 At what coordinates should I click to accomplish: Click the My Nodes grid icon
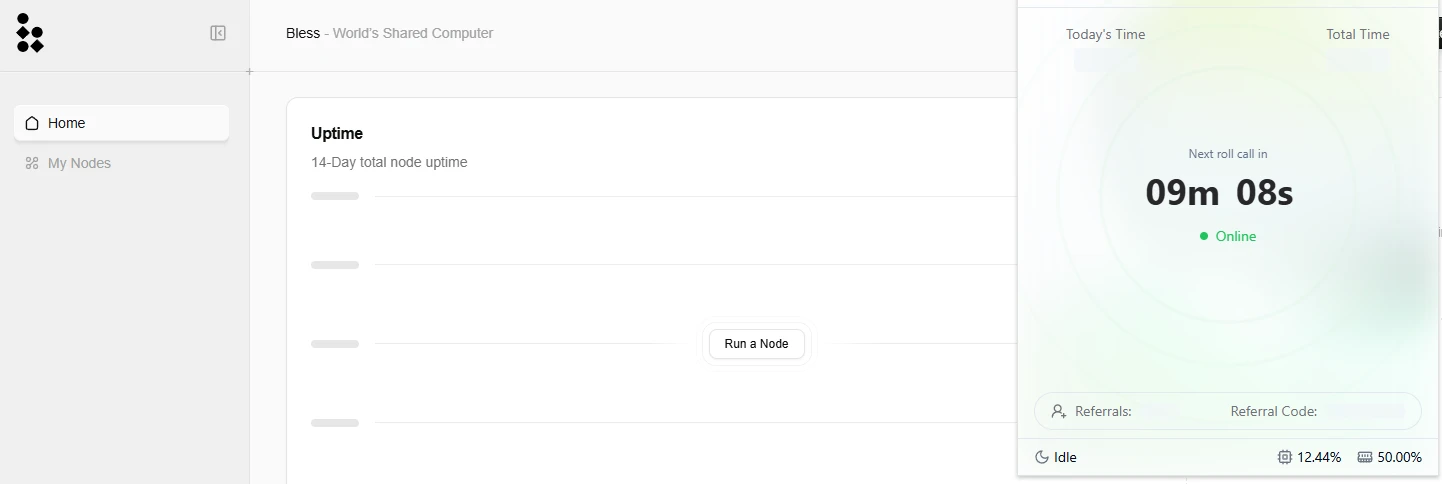pos(32,163)
